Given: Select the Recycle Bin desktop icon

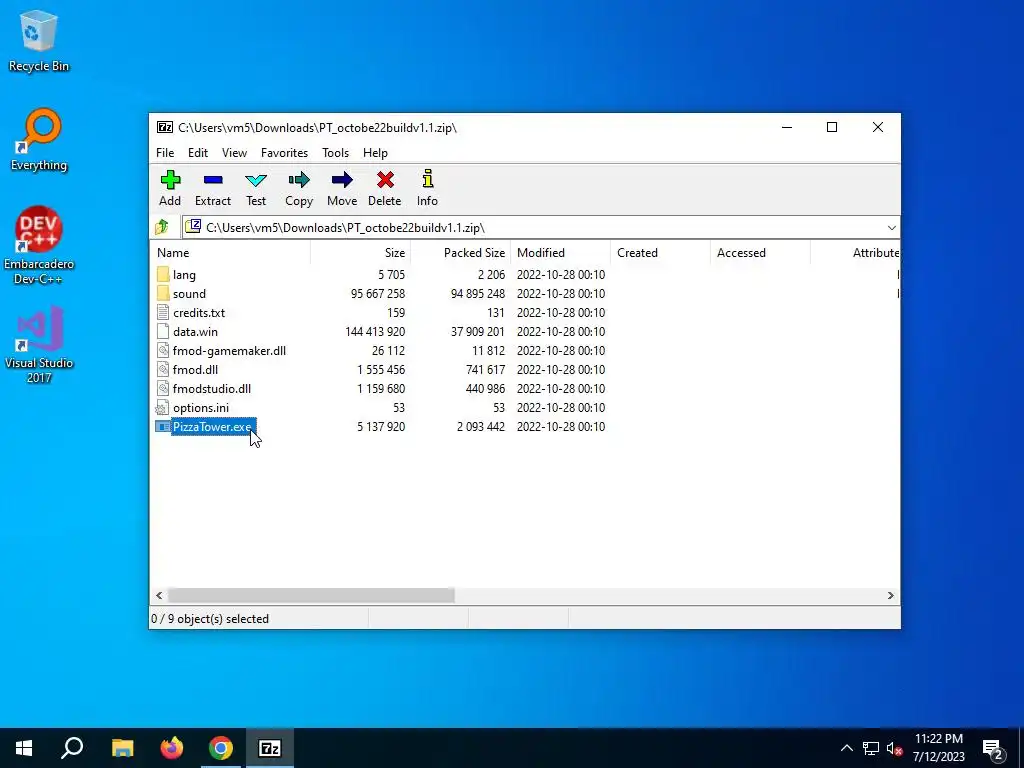Looking at the screenshot, I should 39,41.
